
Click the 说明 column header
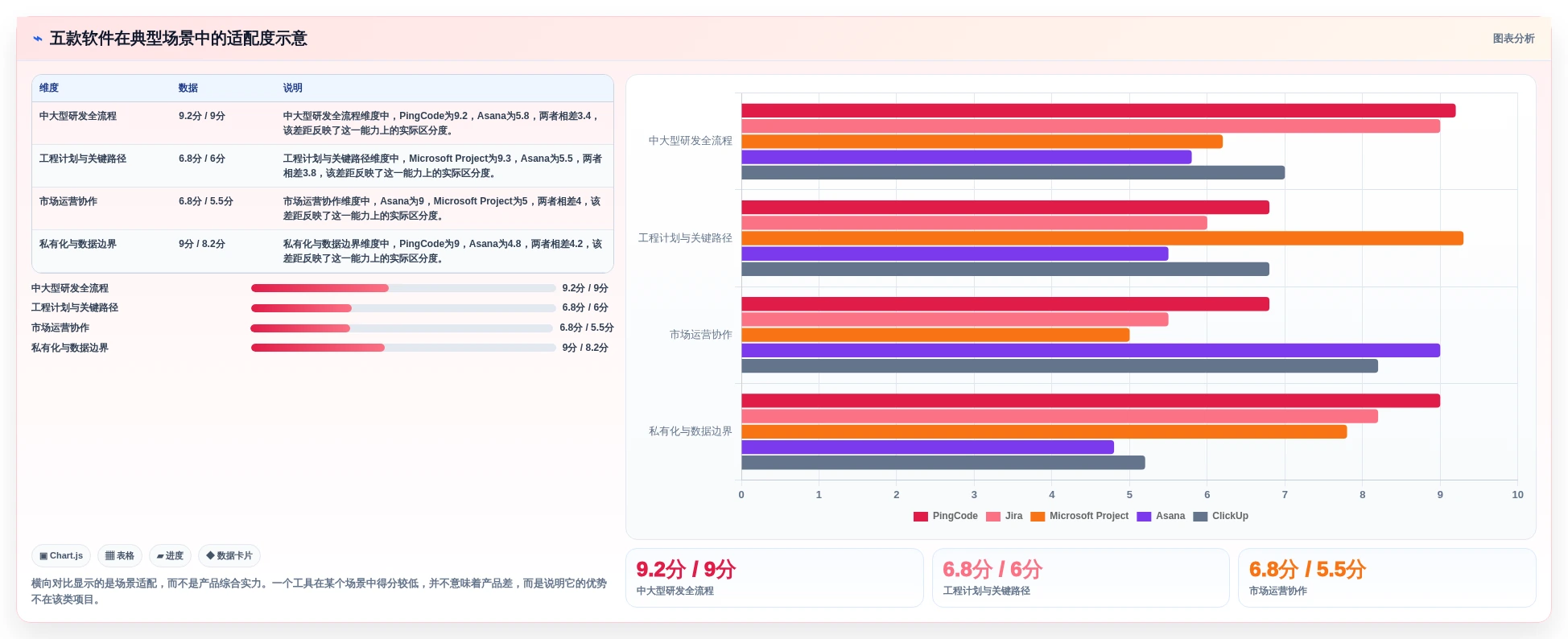point(293,88)
